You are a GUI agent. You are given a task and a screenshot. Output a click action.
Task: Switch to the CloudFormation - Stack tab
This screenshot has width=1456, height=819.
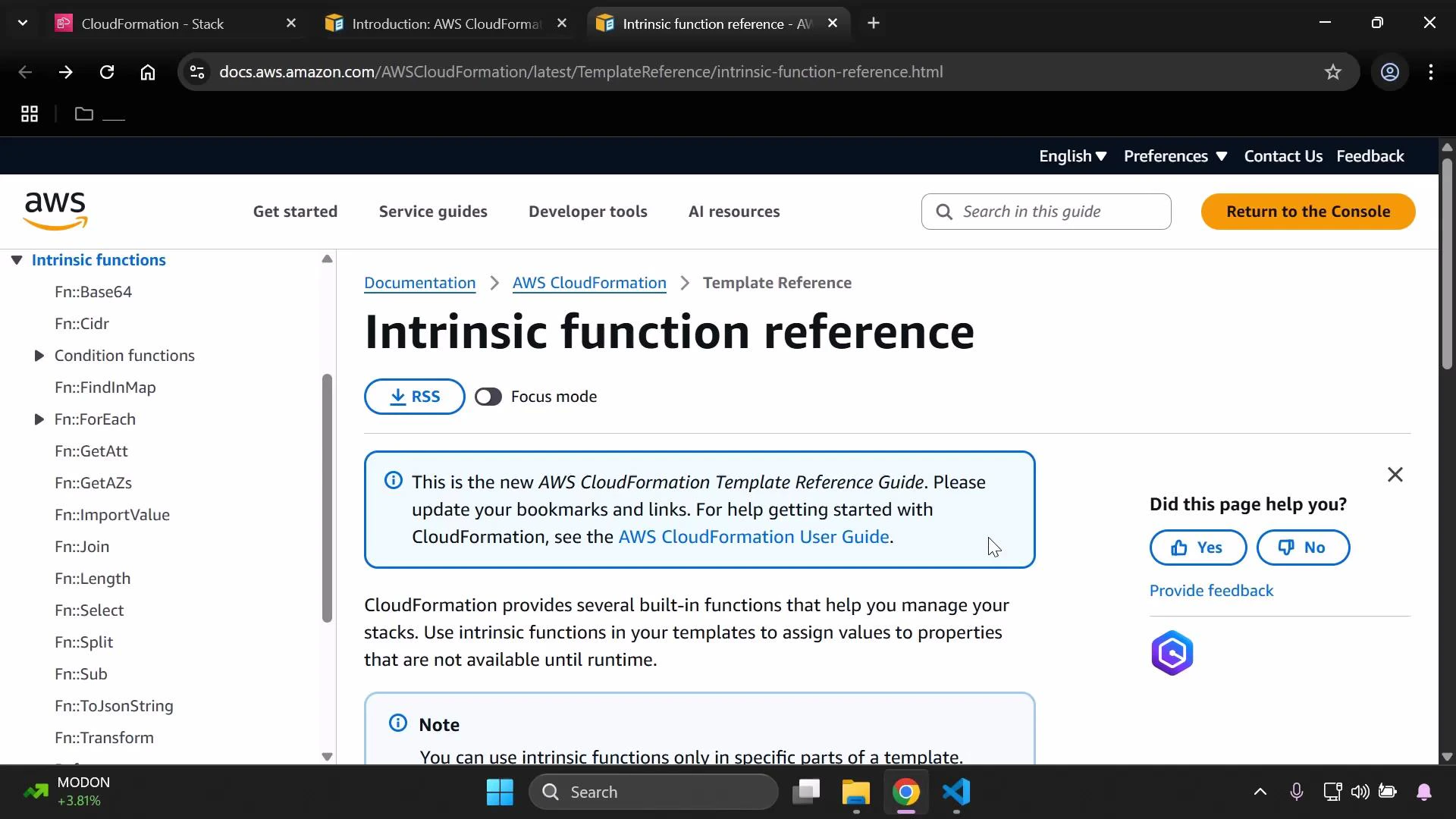pyautogui.click(x=152, y=24)
